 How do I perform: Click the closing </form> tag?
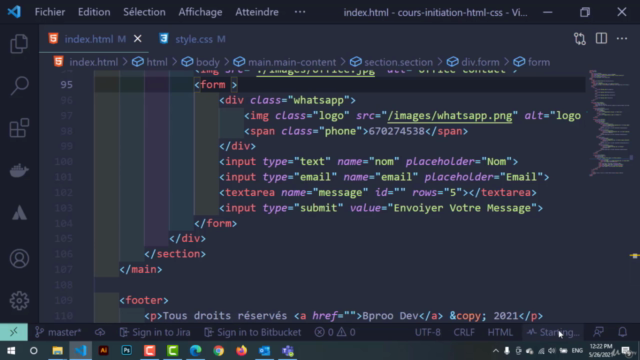(216, 223)
